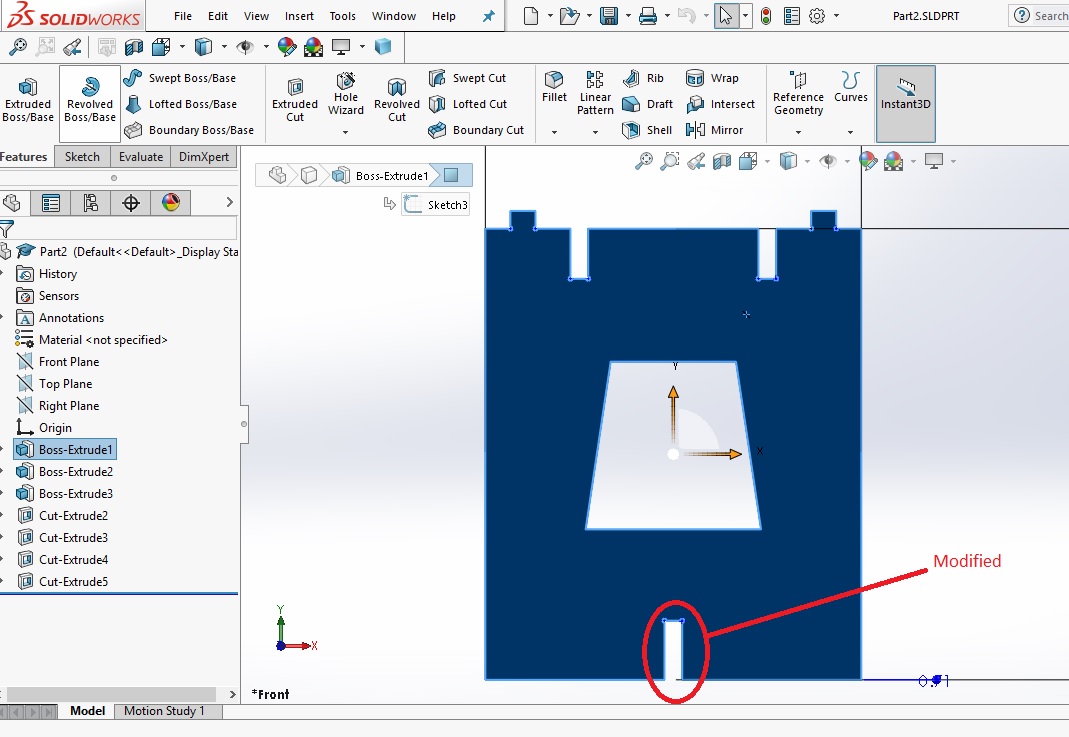This screenshot has width=1069, height=737.
Task: Click Sketch3 in the breadcrumb
Action: point(436,205)
